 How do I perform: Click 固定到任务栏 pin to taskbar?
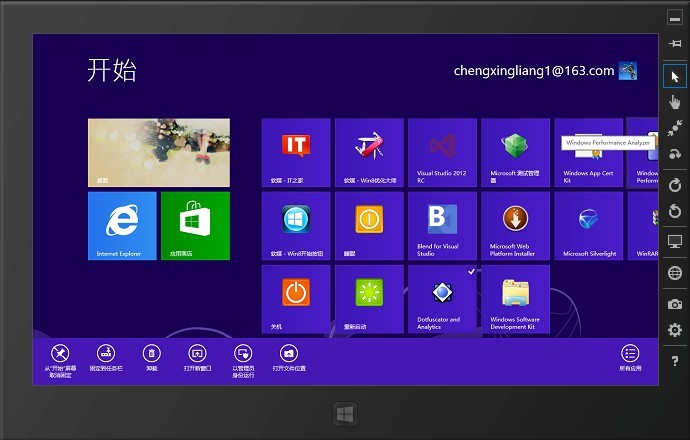click(x=106, y=359)
